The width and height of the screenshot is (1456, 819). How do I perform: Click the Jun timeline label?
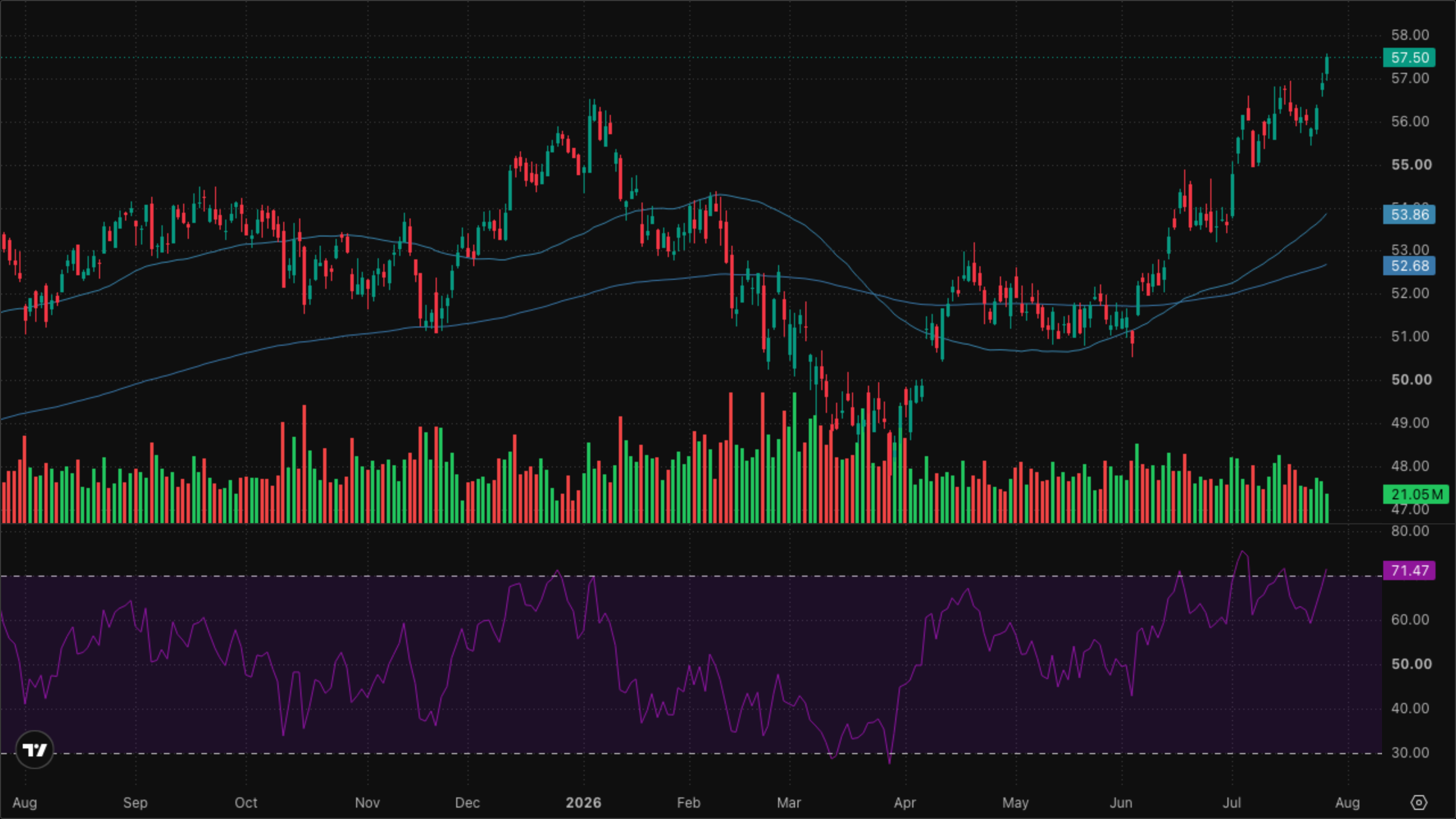tap(1121, 803)
